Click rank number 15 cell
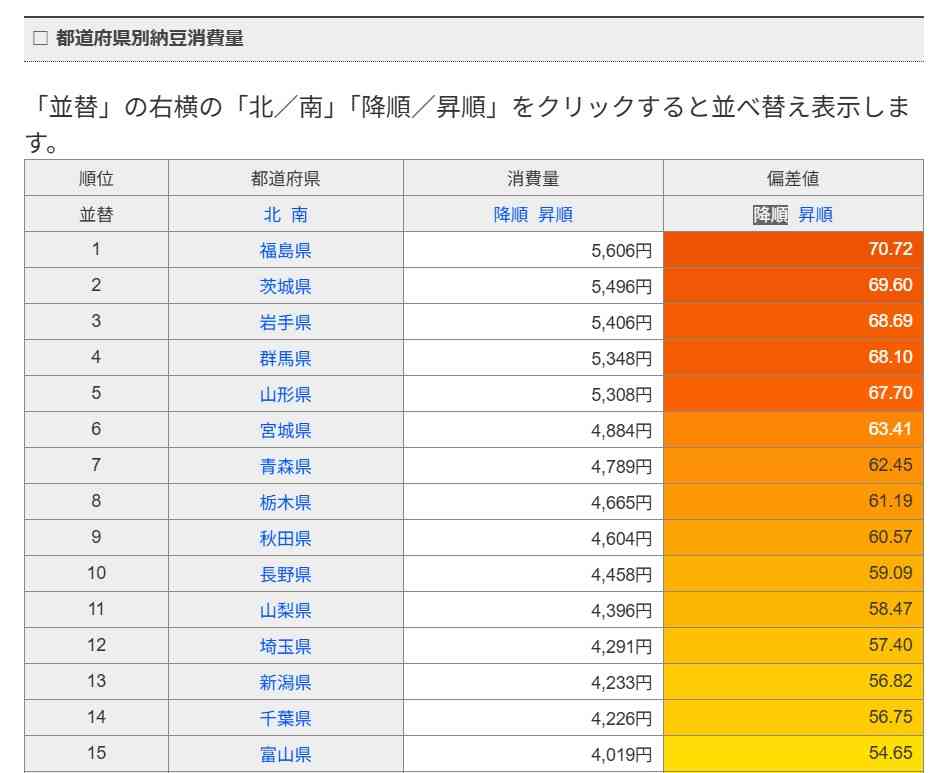The image size is (947, 773). pos(96,754)
